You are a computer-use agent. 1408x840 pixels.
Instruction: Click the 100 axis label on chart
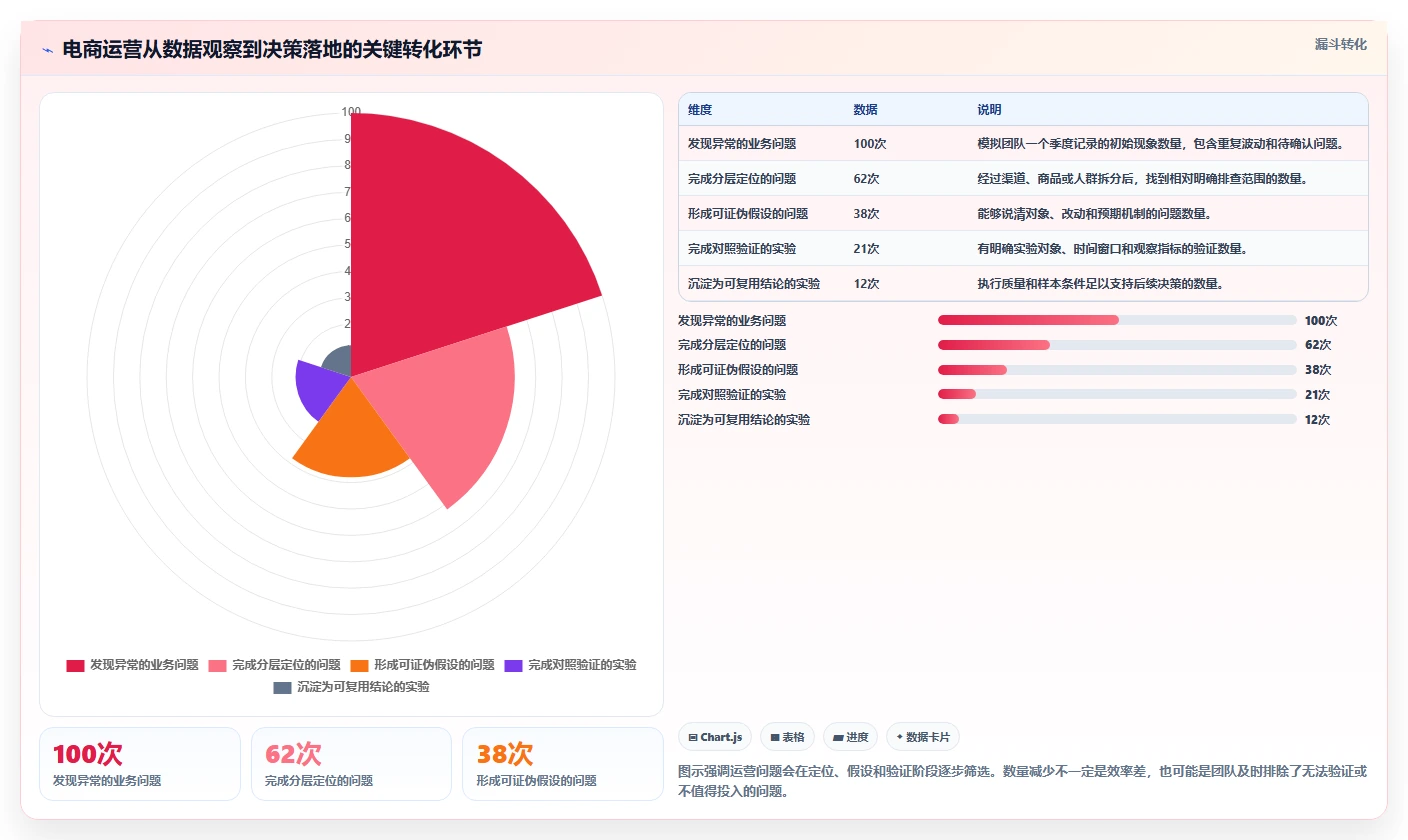pos(351,112)
